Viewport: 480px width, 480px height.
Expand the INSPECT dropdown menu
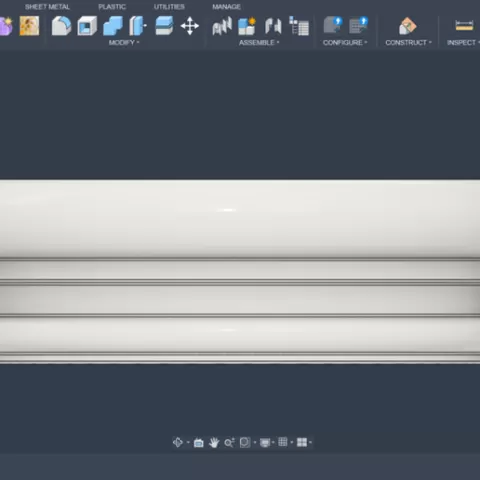[x=463, y=43]
